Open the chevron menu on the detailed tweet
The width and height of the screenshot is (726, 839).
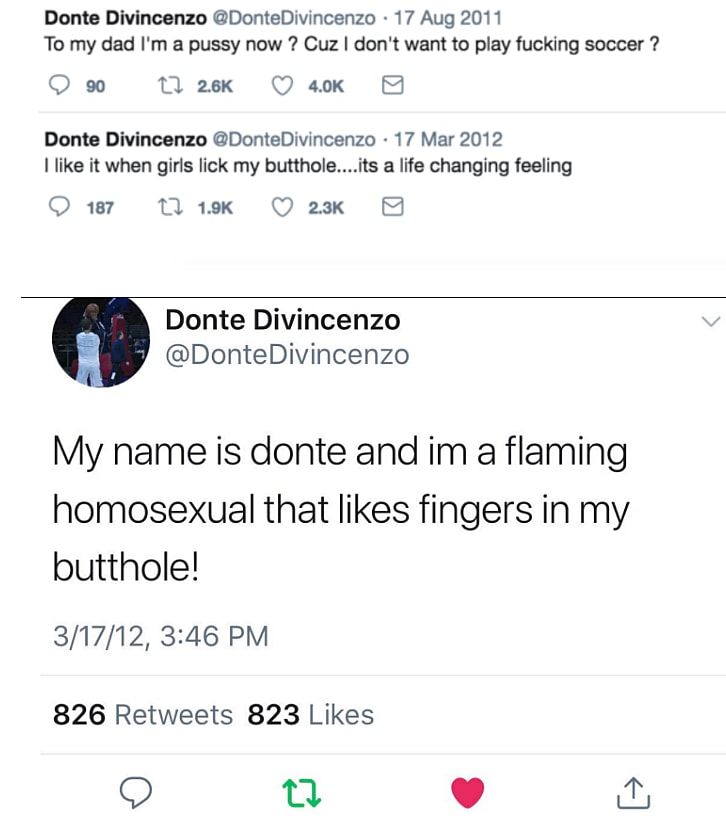click(x=710, y=322)
